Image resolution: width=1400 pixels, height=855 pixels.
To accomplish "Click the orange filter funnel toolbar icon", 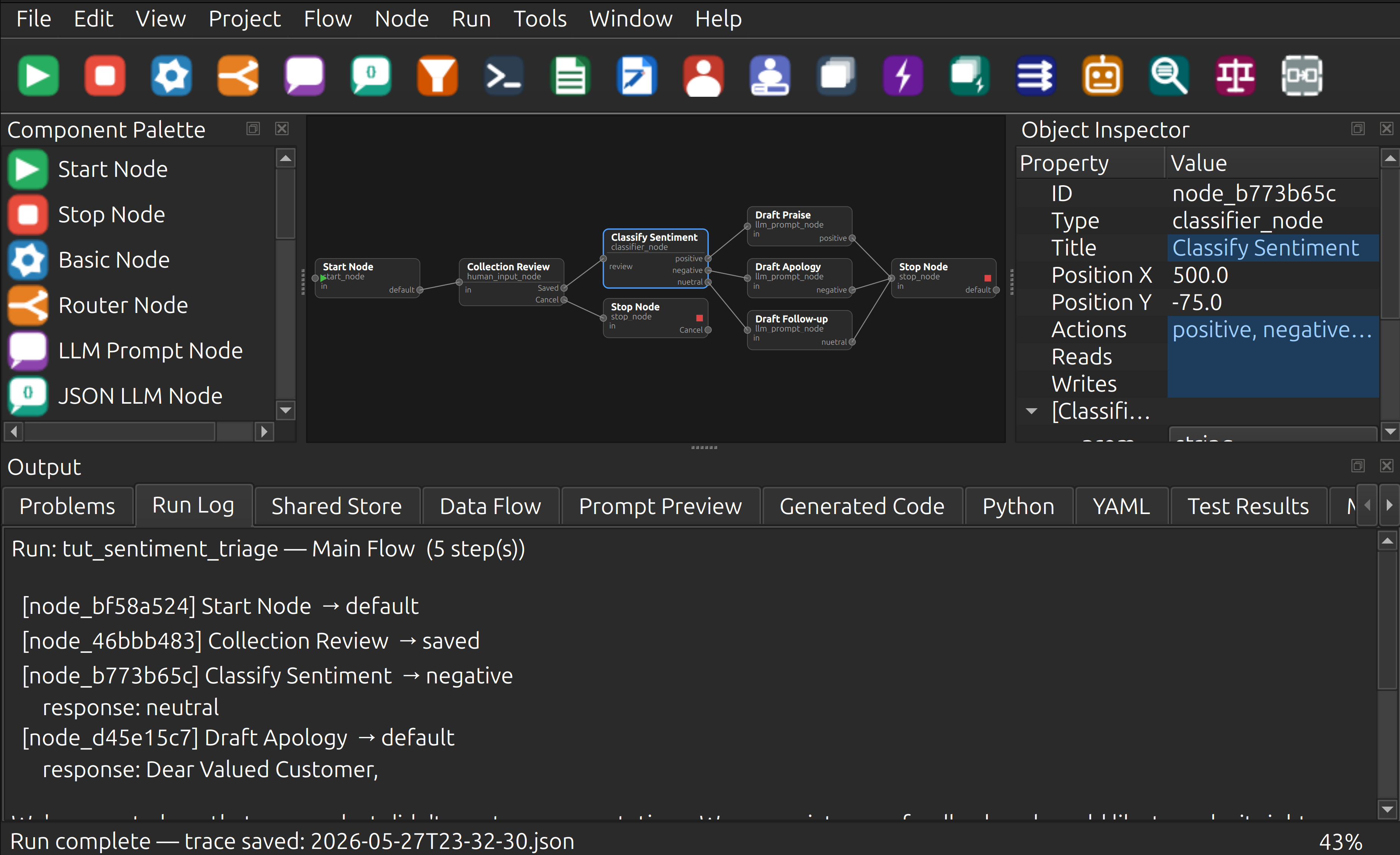I will pyautogui.click(x=438, y=76).
